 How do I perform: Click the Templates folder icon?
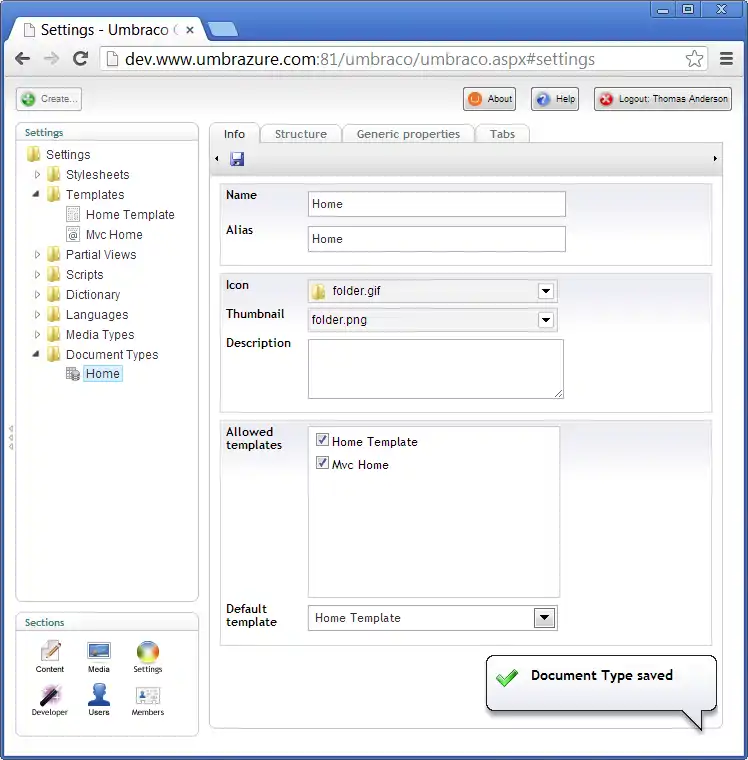tap(54, 194)
